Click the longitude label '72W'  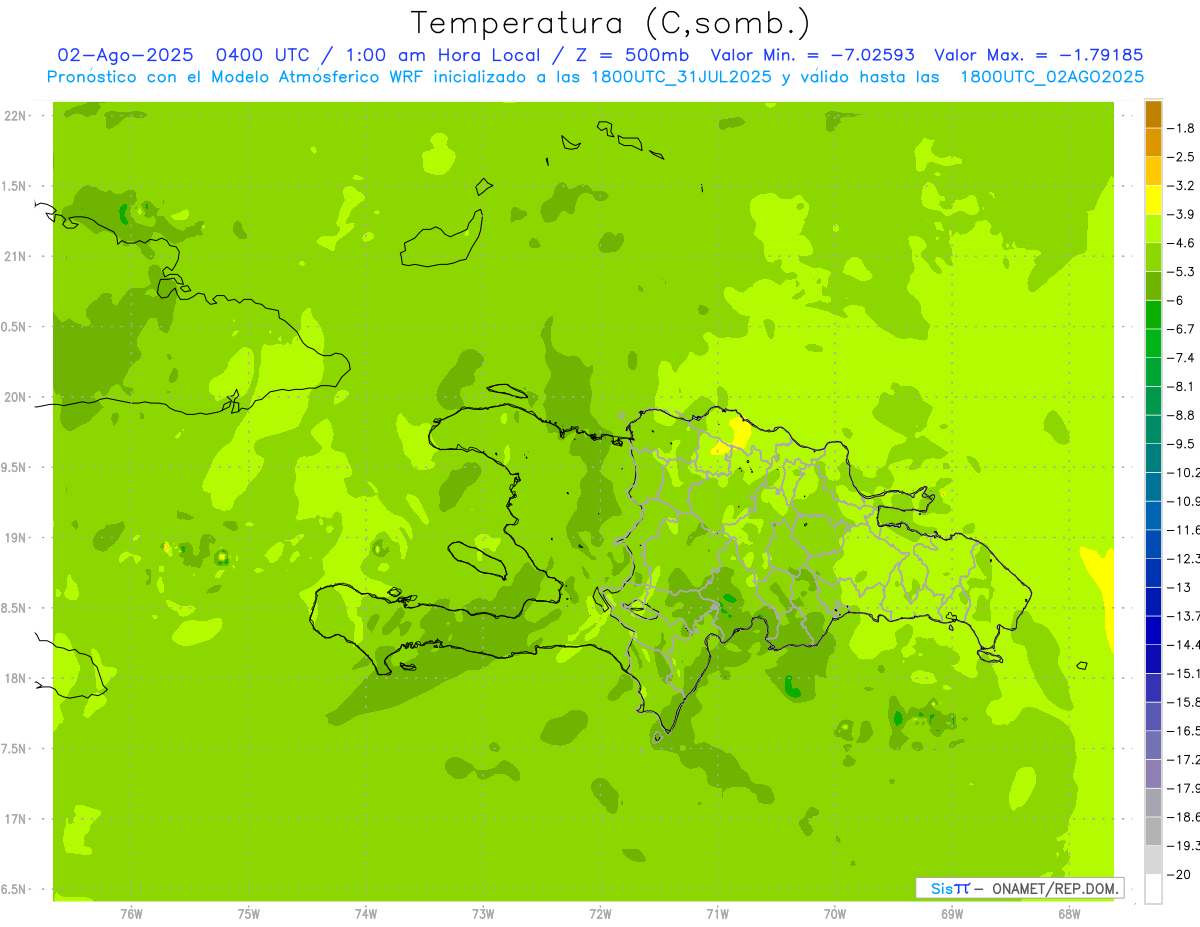pyautogui.click(x=600, y=913)
